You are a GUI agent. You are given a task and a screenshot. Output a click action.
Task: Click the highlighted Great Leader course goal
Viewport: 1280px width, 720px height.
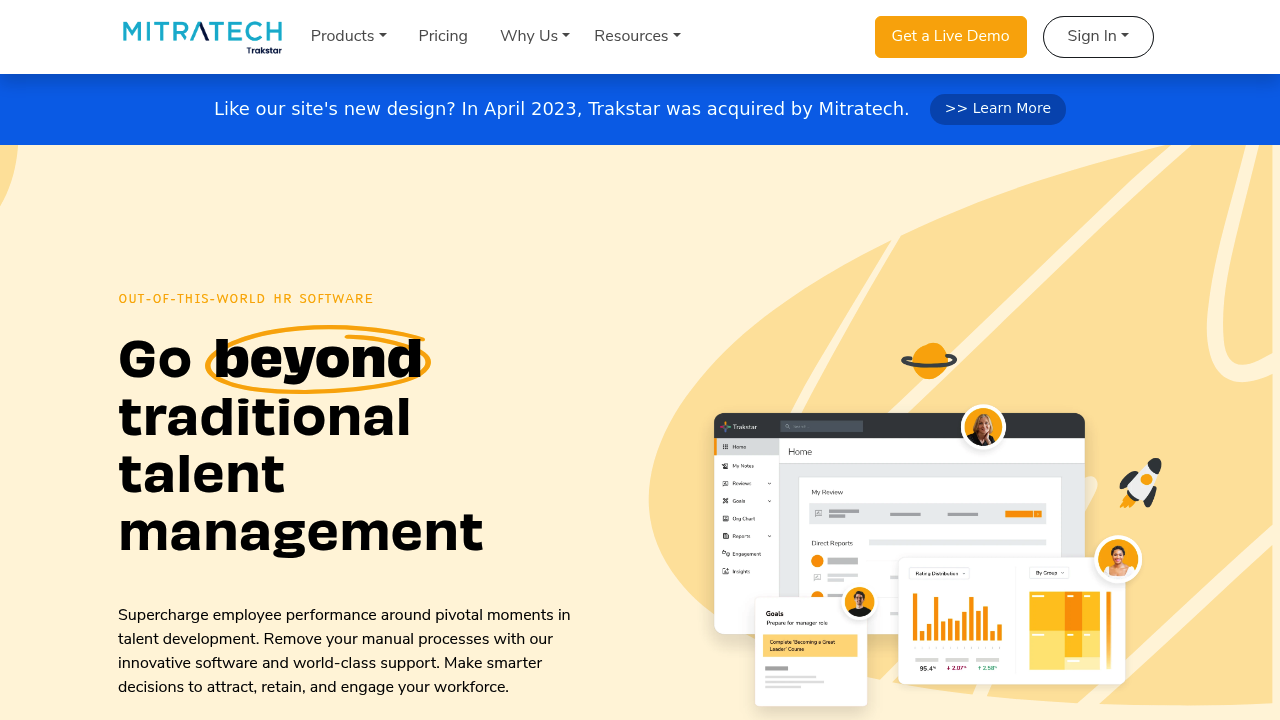(810, 645)
